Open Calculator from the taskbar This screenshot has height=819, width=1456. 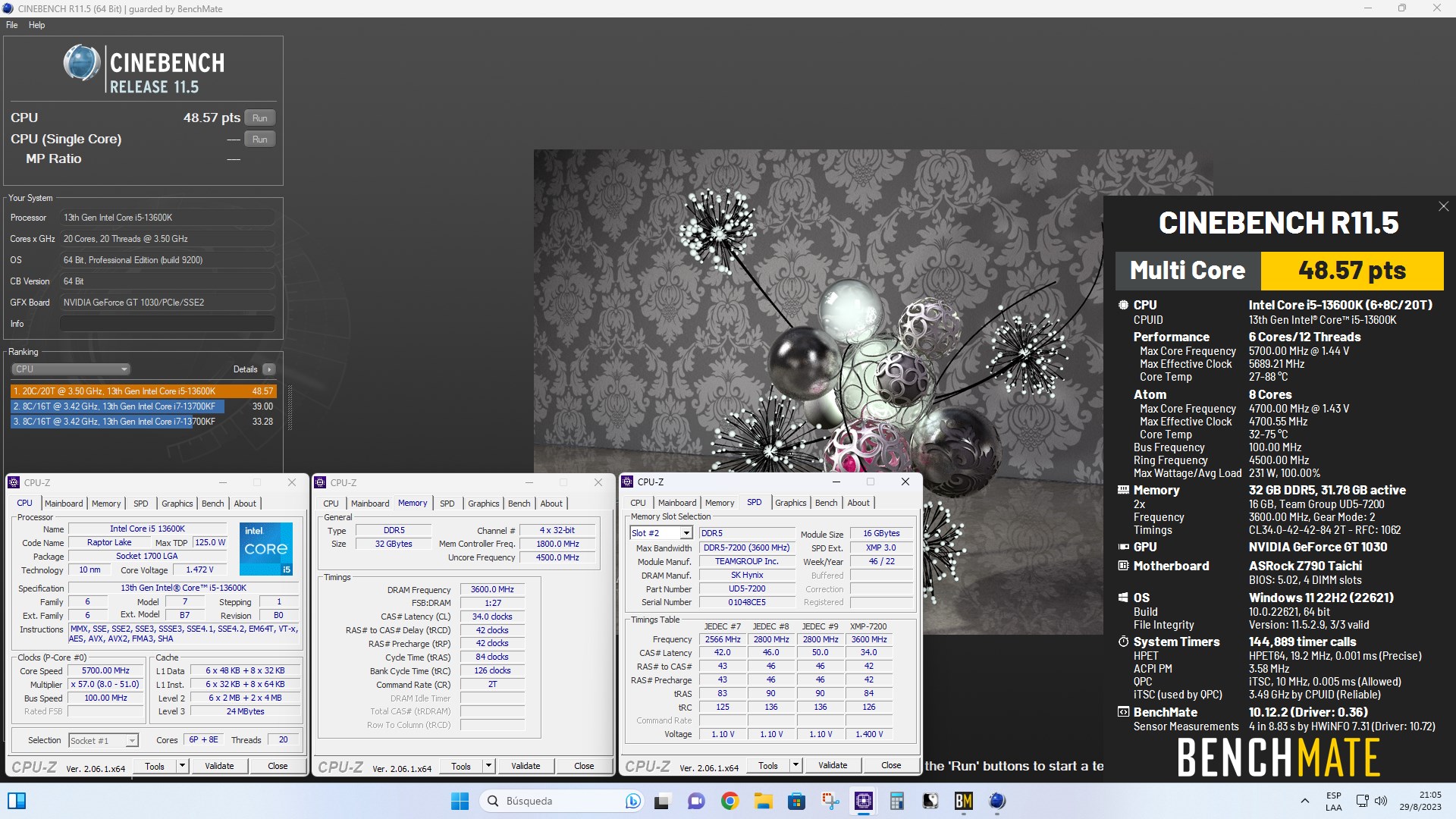[897, 801]
